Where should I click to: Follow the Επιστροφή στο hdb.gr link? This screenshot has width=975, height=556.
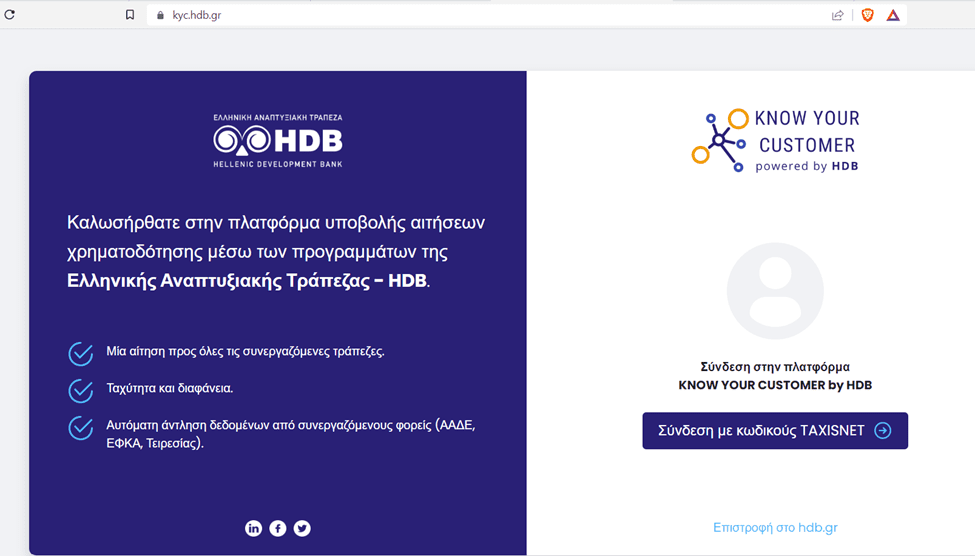click(x=775, y=527)
